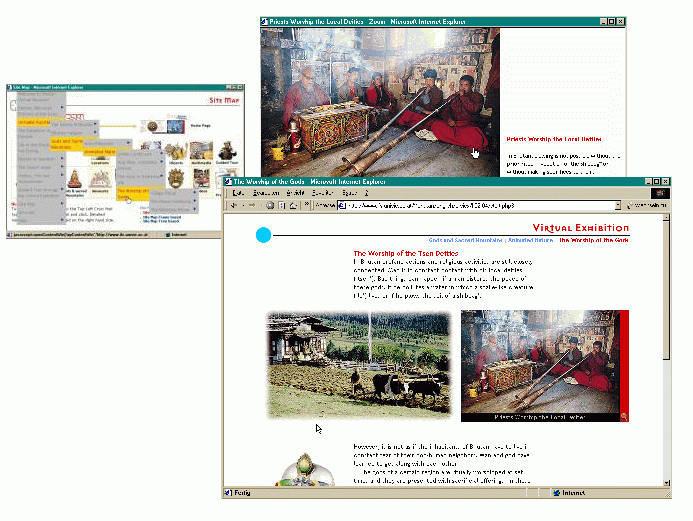Click the Back arrow in the front browser toolbar
This screenshot has height=521, width=693.
(x=234, y=205)
